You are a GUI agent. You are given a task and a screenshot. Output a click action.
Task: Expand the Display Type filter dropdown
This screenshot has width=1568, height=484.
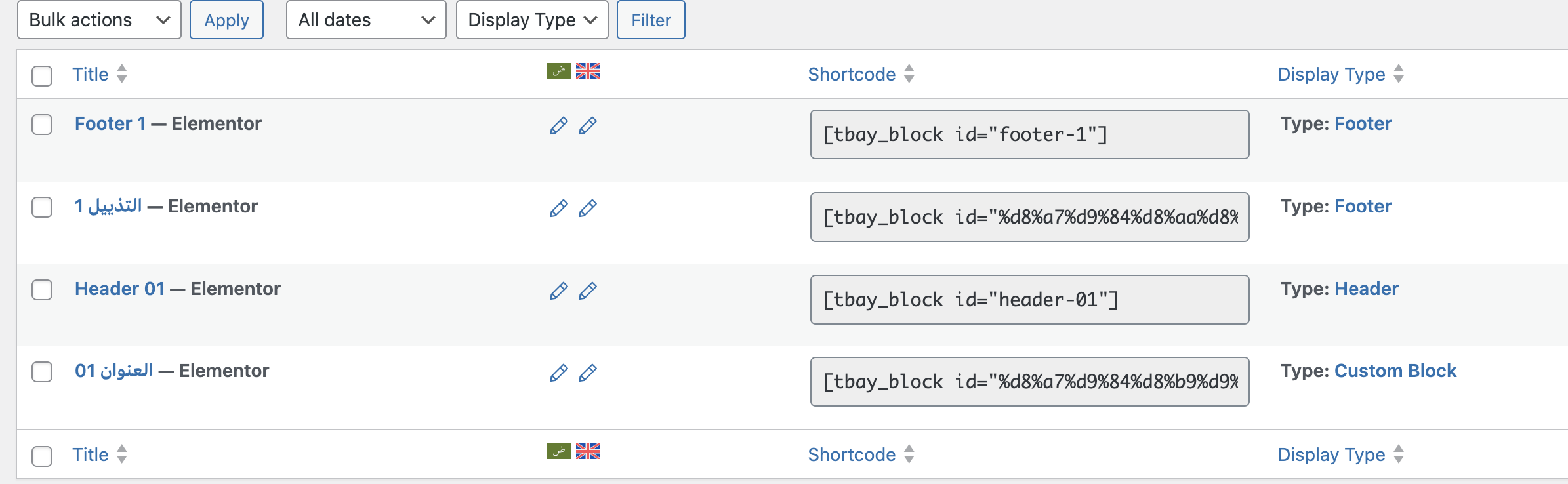coord(532,20)
